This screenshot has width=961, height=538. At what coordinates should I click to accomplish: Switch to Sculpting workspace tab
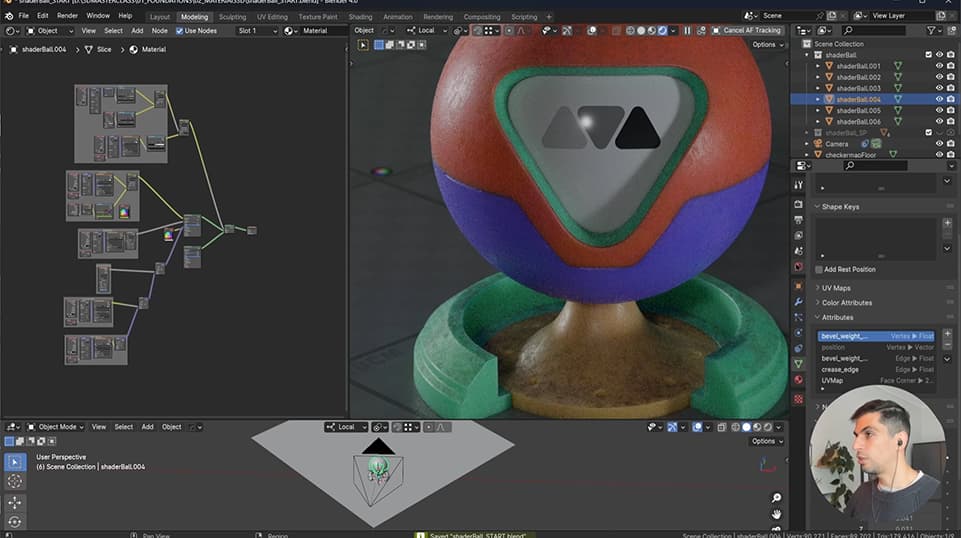tap(232, 17)
